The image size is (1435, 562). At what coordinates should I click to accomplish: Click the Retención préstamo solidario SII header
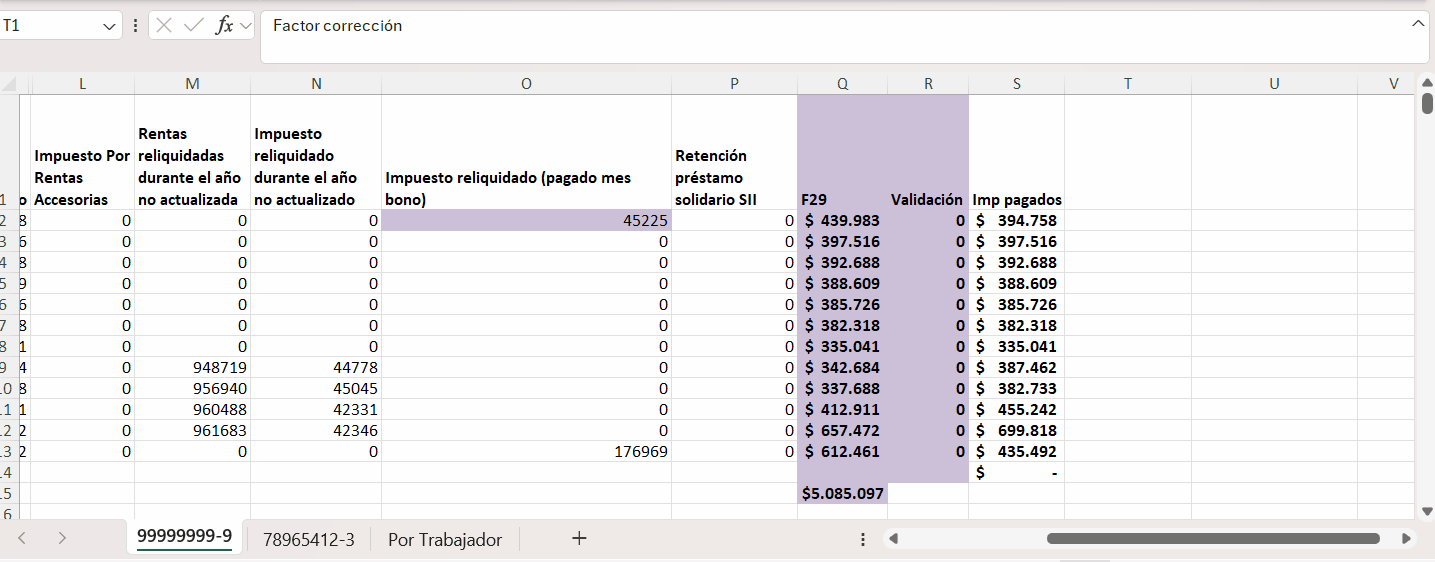point(734,152)
